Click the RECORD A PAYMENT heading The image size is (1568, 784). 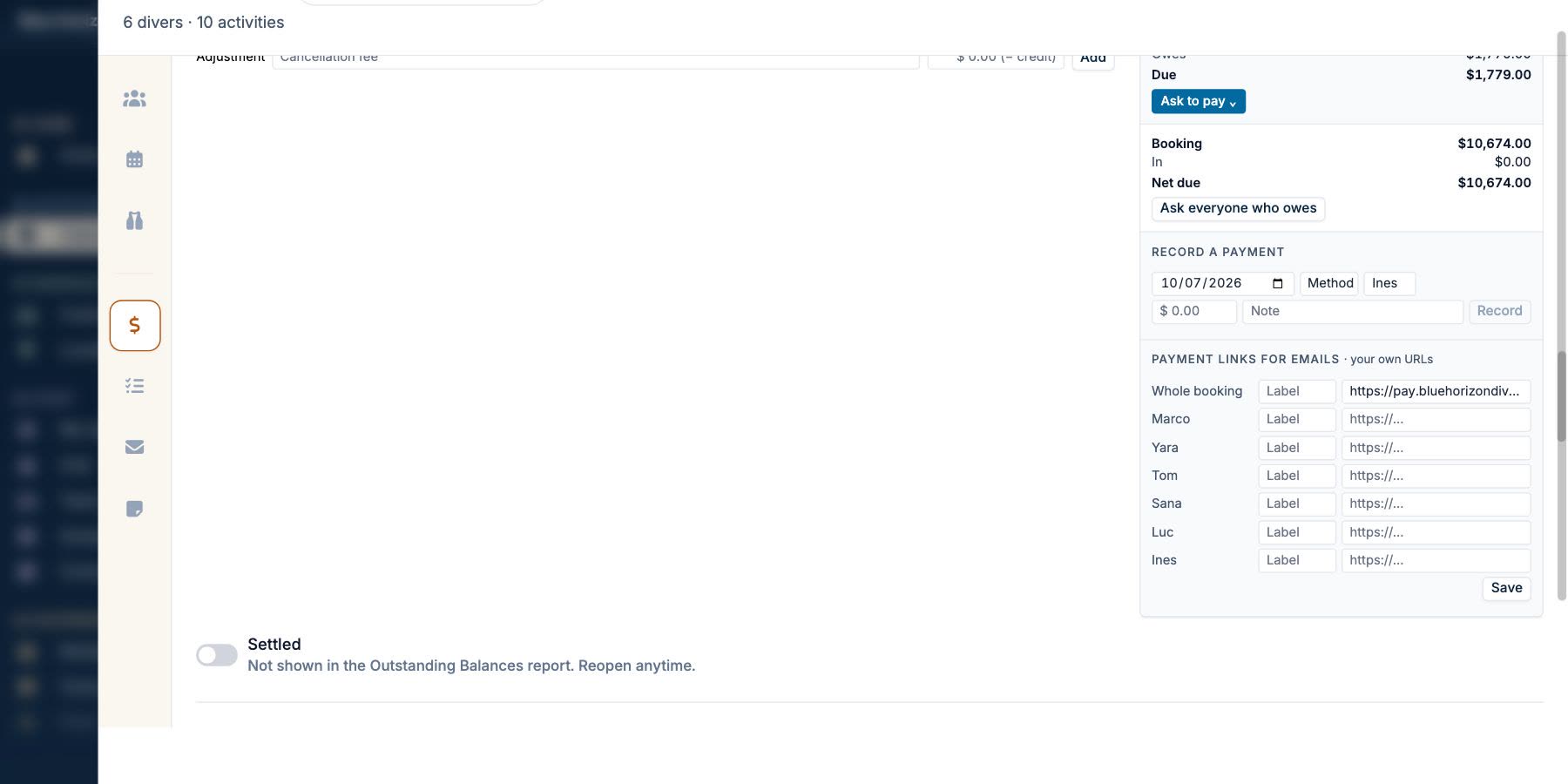tap(1218, 252)
